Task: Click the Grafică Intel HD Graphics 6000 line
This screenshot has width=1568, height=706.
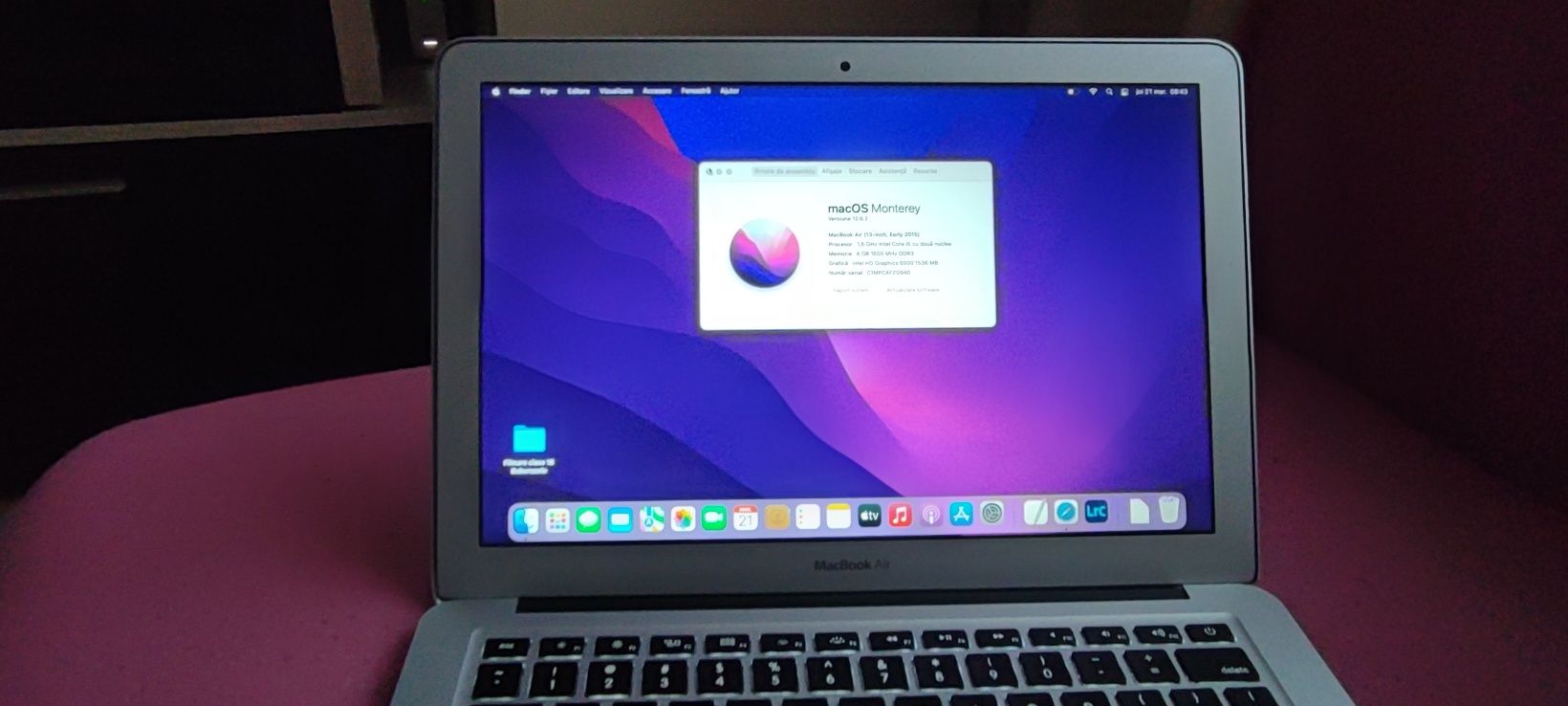Action: (882, 263)
